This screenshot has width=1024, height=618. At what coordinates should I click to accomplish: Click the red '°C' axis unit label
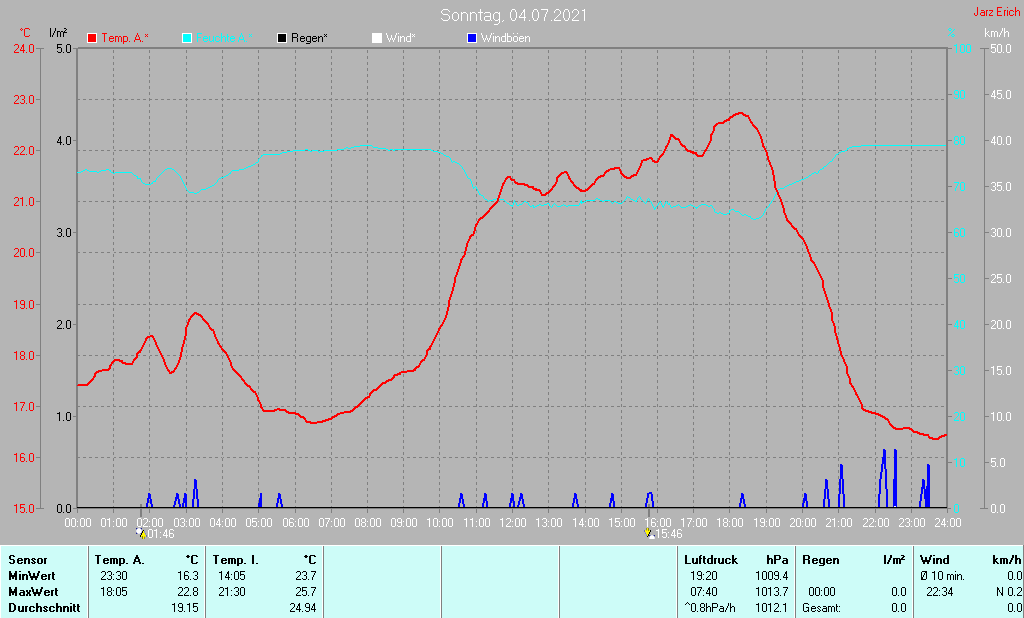25,33
